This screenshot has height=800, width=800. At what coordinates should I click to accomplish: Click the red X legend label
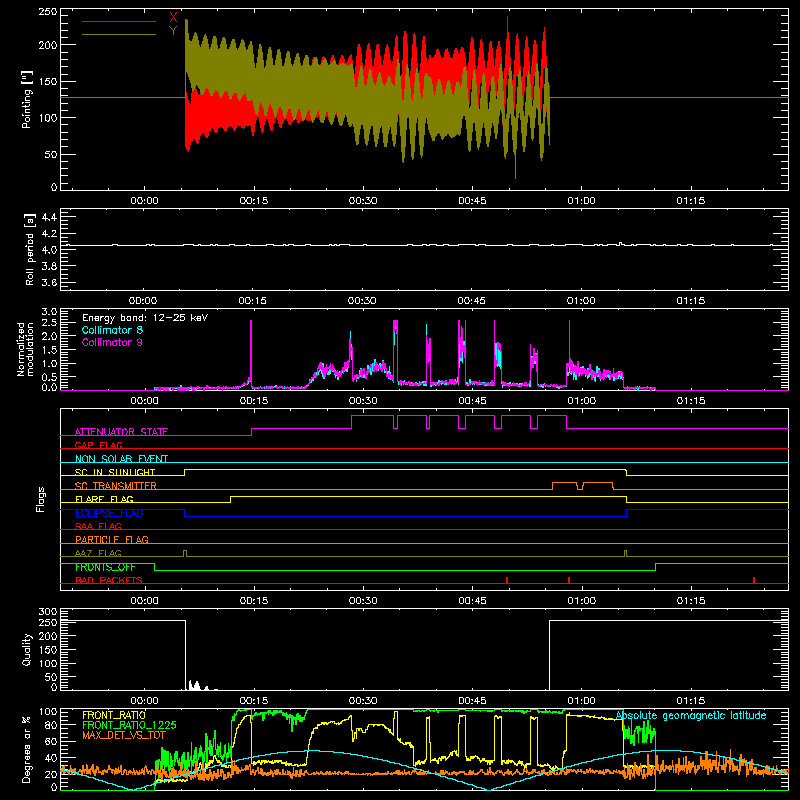coord(173,17)
